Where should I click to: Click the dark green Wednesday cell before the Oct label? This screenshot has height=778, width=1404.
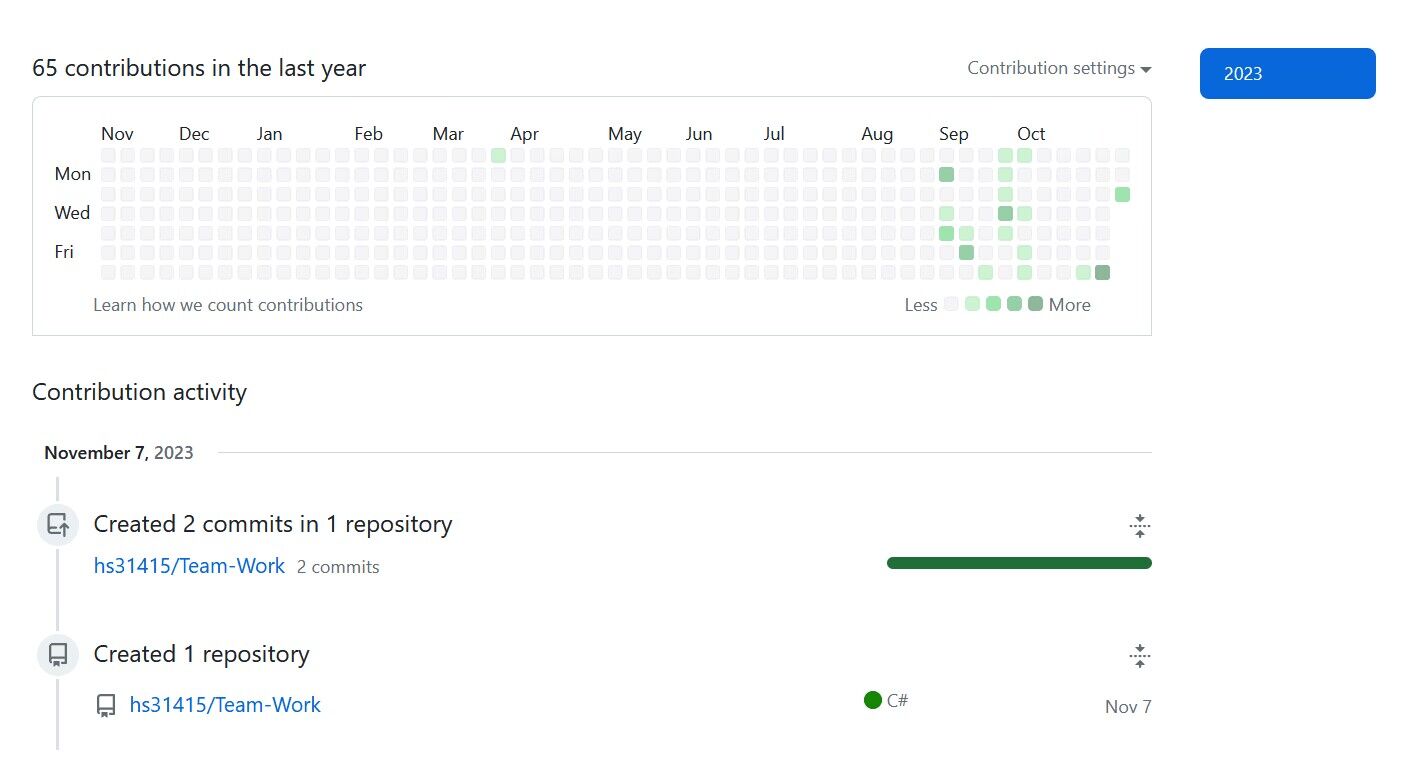click(x=1005, y=213)
